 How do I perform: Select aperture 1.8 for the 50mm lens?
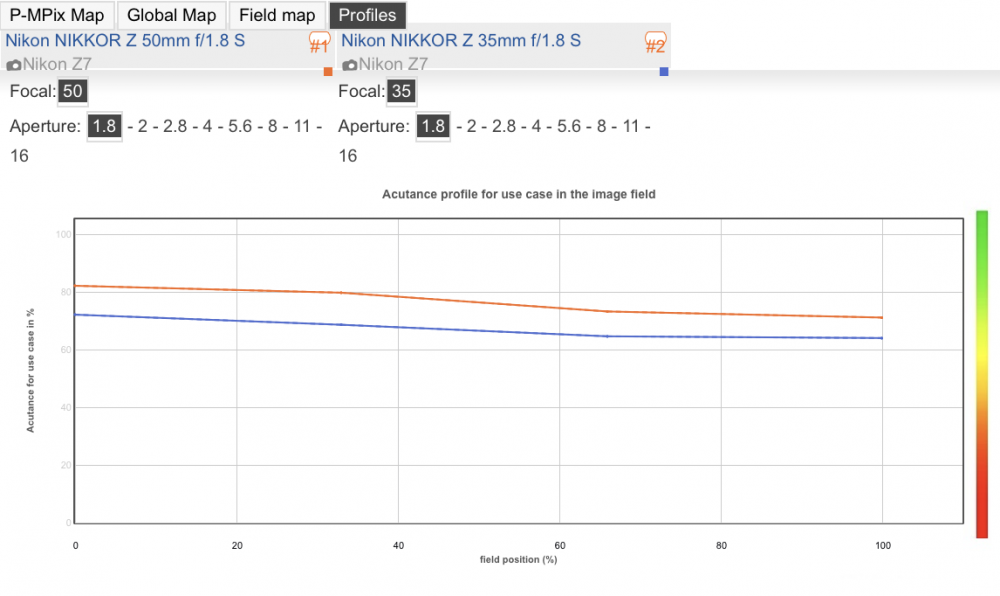pyautogui.click(x=104, y=126)
